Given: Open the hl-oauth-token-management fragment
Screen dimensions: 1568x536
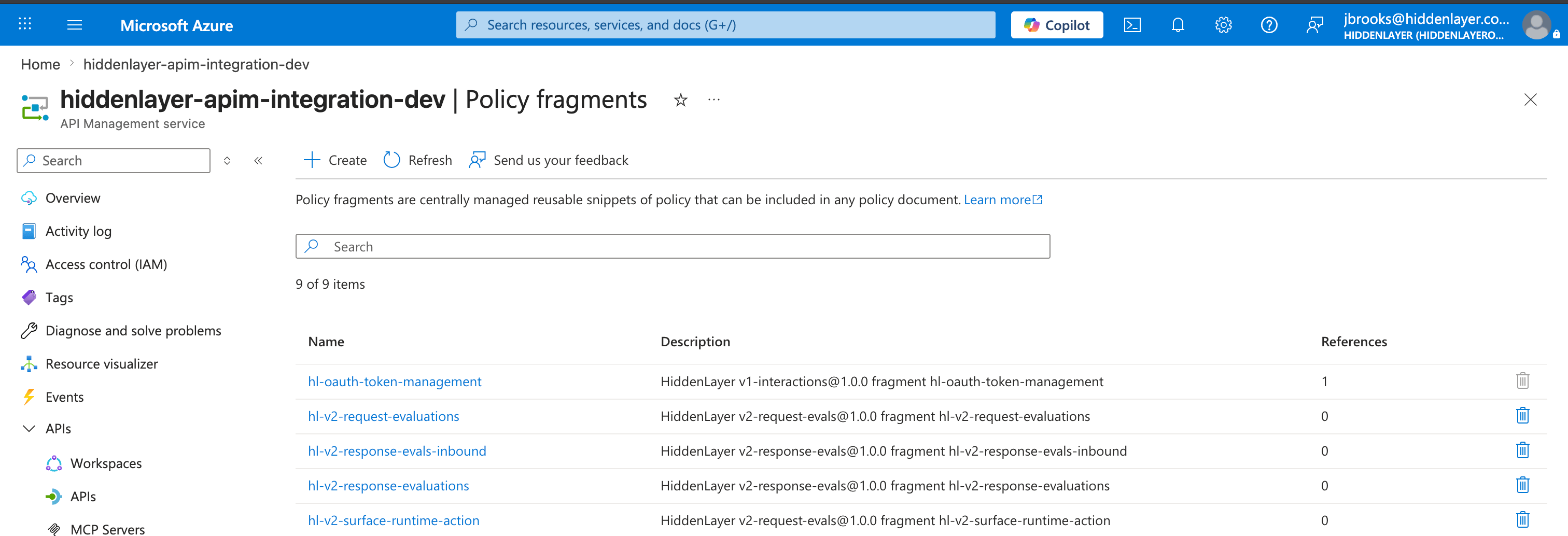Looking at the screenshot, I should pos(395,382).
